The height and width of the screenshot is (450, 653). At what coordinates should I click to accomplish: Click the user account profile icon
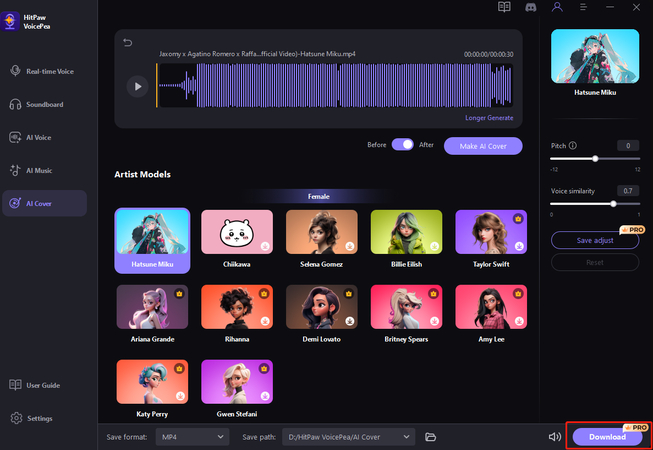557,7
